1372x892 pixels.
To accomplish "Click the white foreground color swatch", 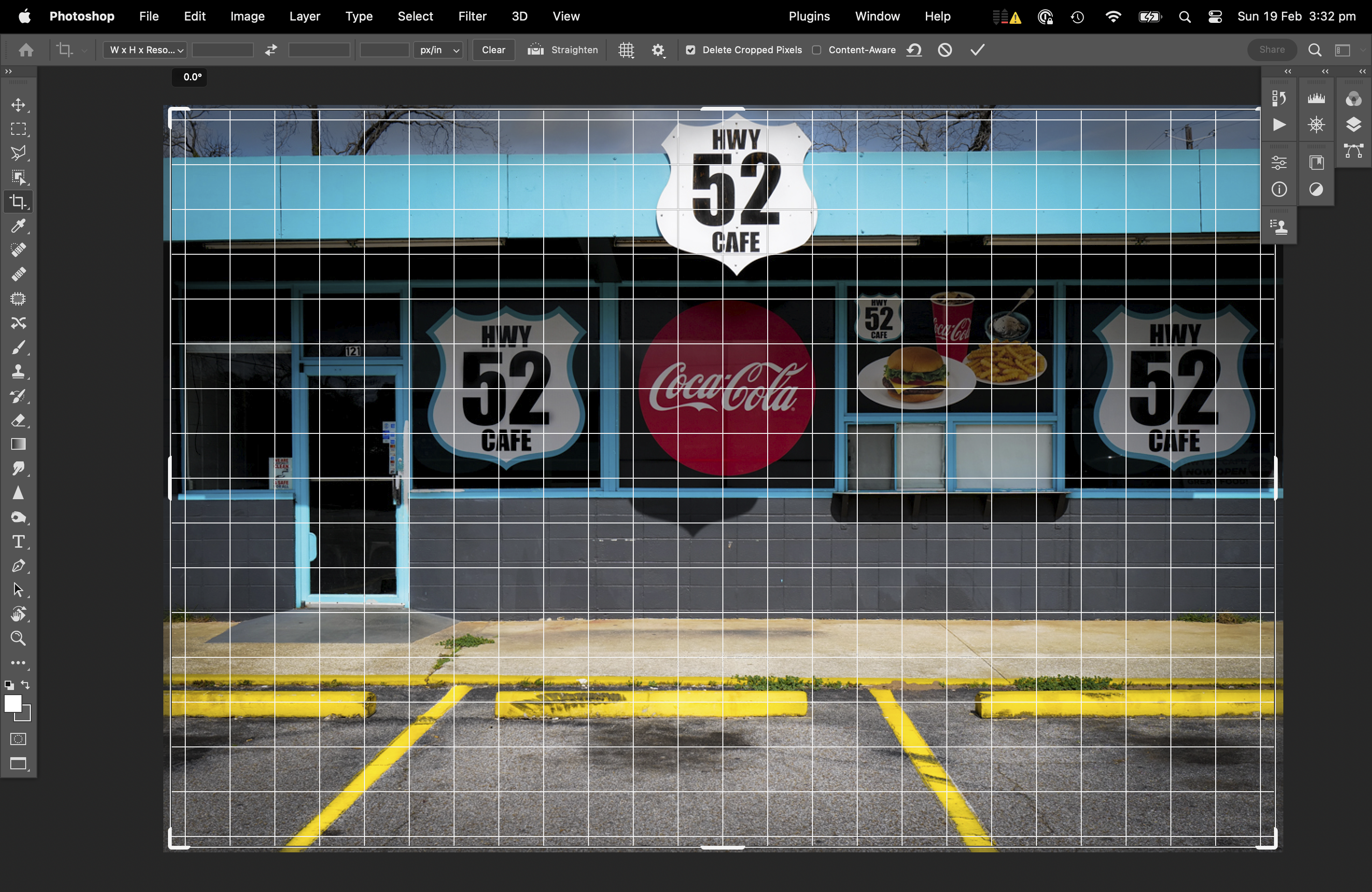I will pos(12,704).
